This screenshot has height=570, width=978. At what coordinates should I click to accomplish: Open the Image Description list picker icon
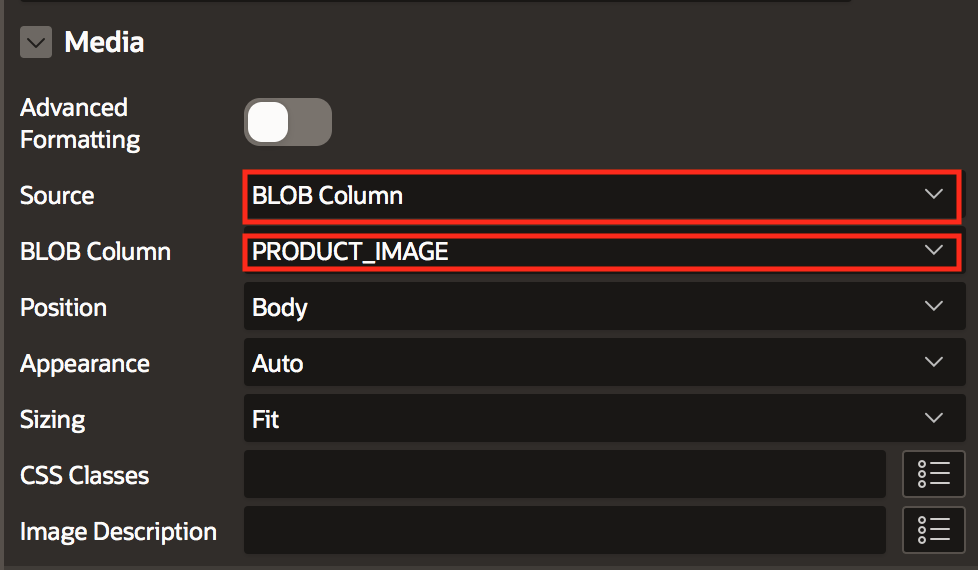[933, 531]
